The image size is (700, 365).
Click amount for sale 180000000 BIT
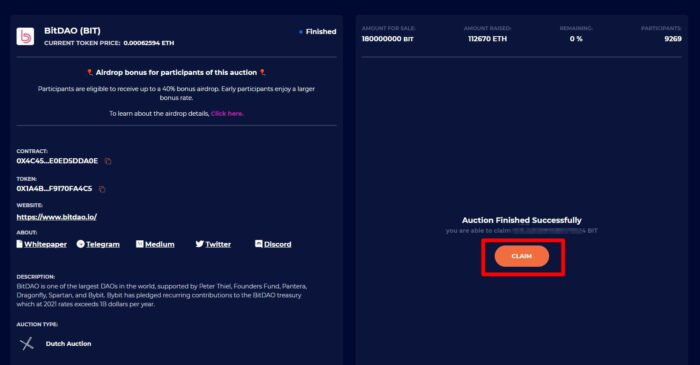tap(388, 39)
